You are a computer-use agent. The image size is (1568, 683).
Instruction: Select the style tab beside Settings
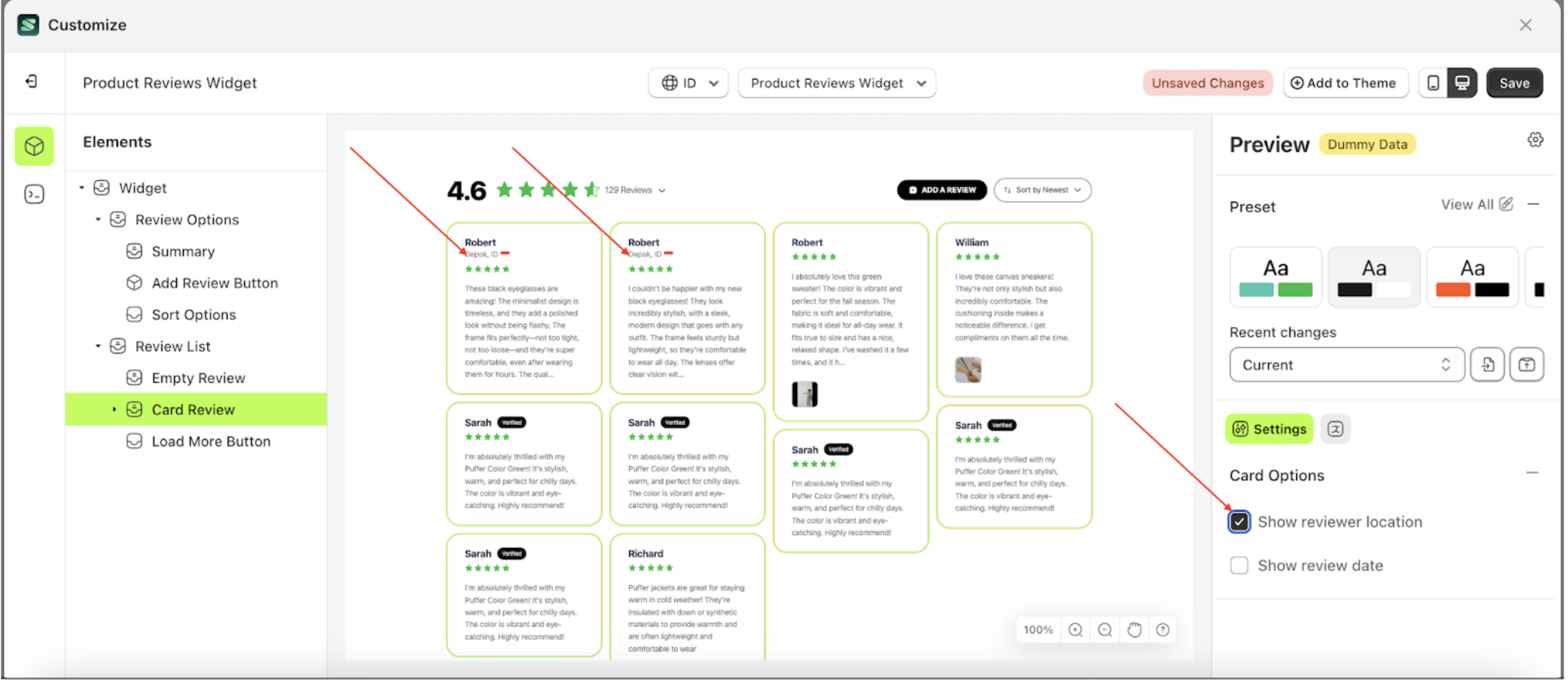(x=1335, y=429)
